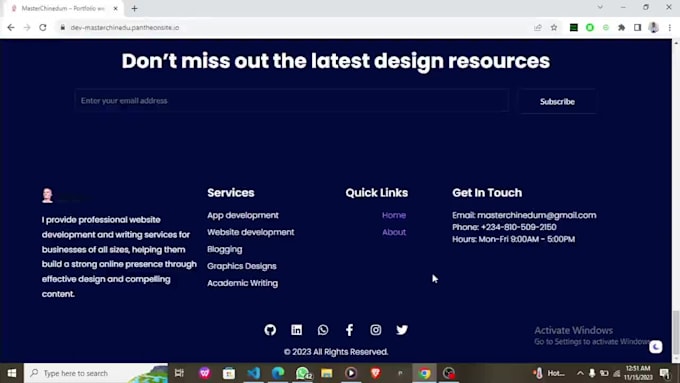Open the Instagram social icon

376,330
